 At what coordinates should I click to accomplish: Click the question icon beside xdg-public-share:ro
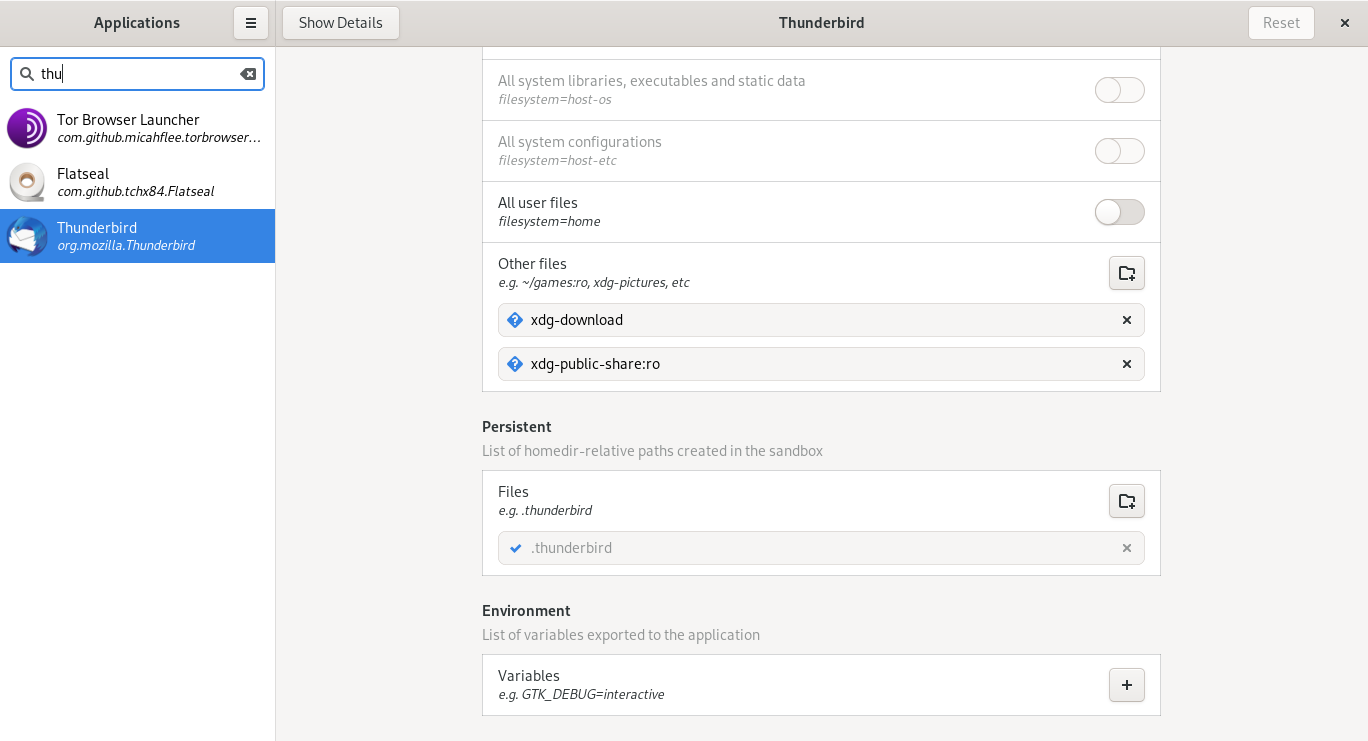click(515, 364)
